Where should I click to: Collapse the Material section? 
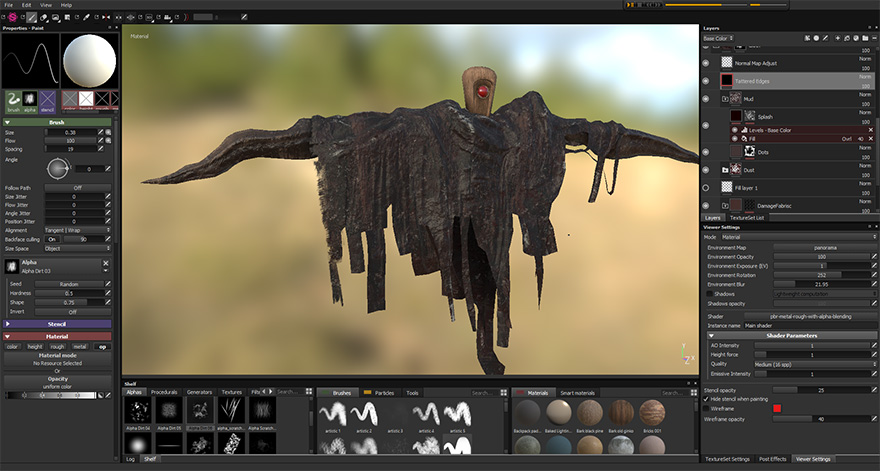coord(8,336)
